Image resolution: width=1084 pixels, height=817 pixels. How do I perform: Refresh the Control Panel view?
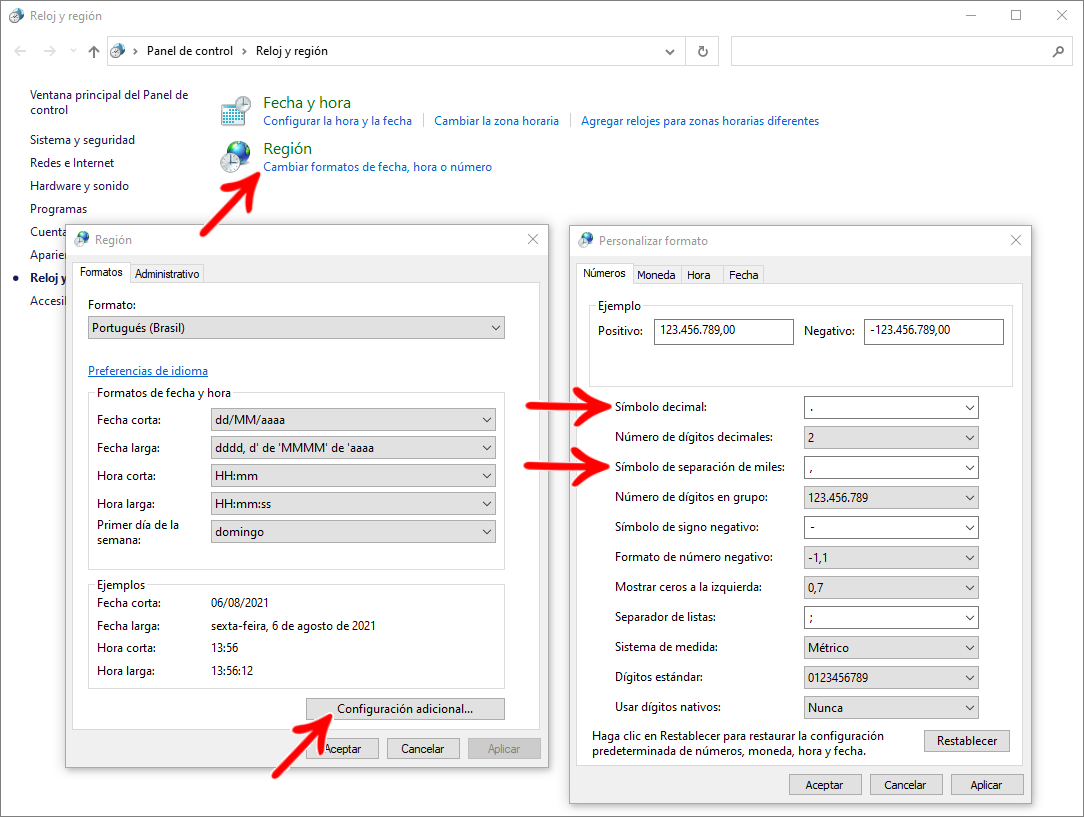(x=702, y=51)
